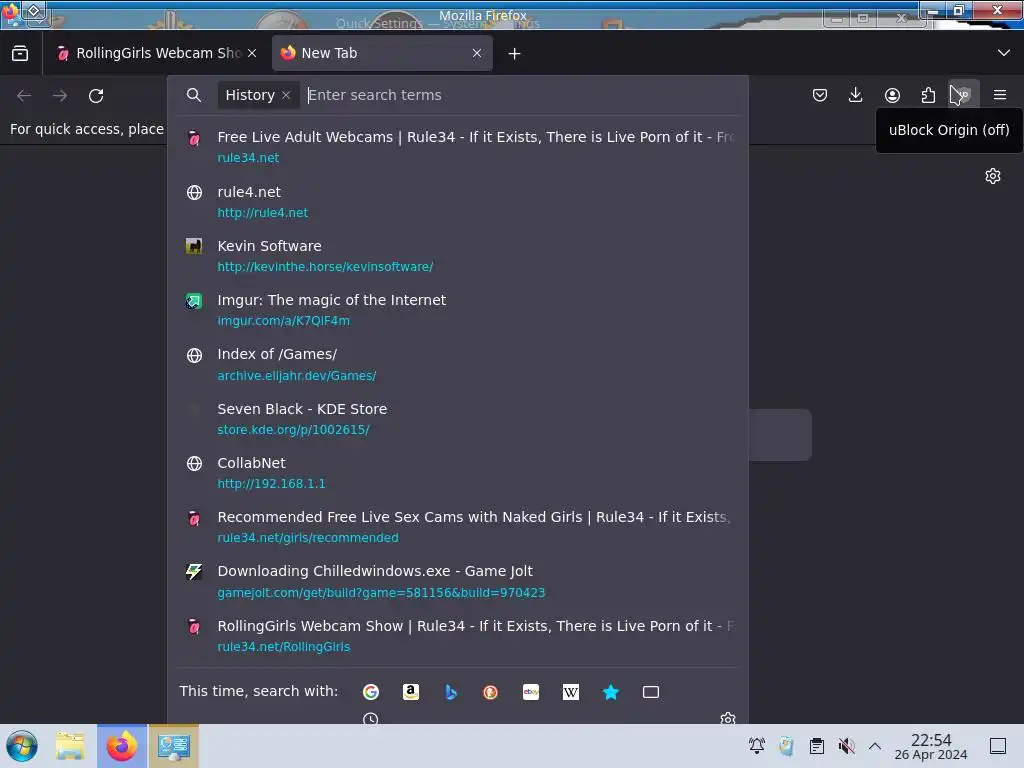This screenshot has width=1024, height=768.
Task: Reload the current page
Action: 96,95
